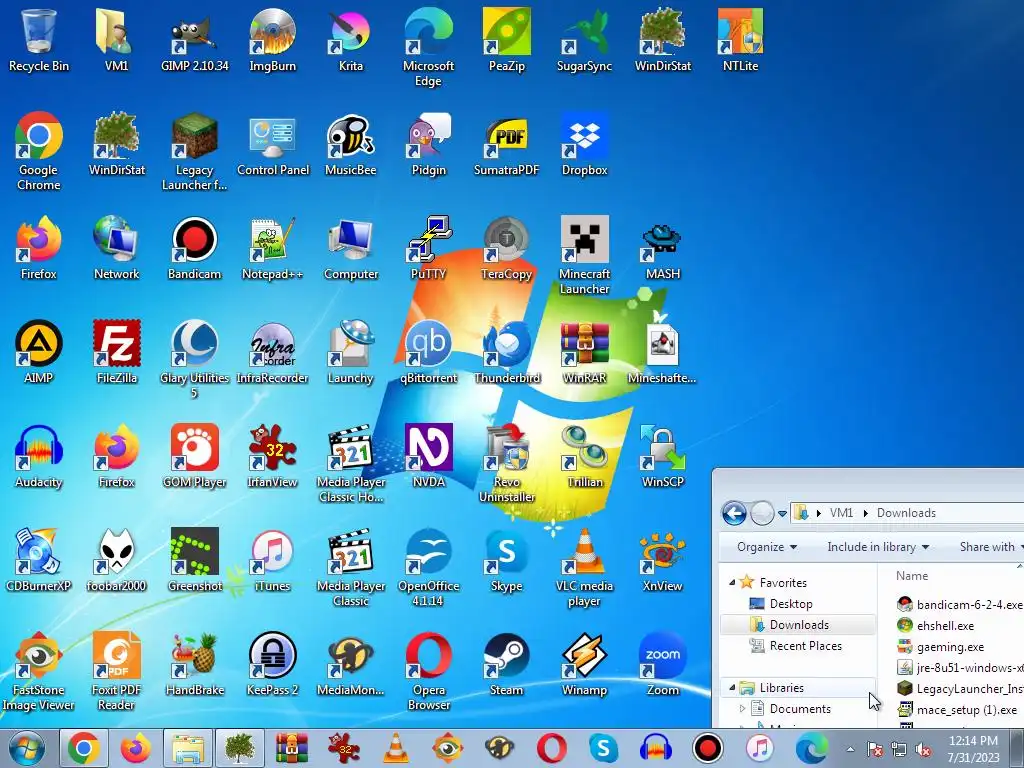Select the MusicBee desktop icon

[x=351, y=144]
